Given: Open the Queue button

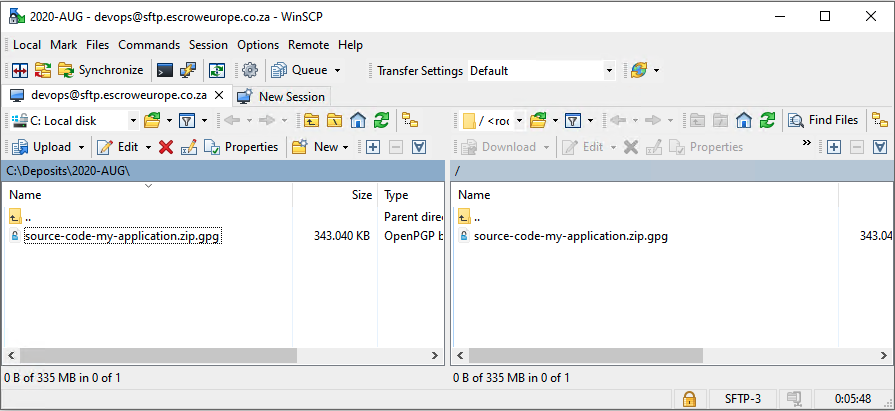Looking at the screenshot, I should [x=300, y=70].
